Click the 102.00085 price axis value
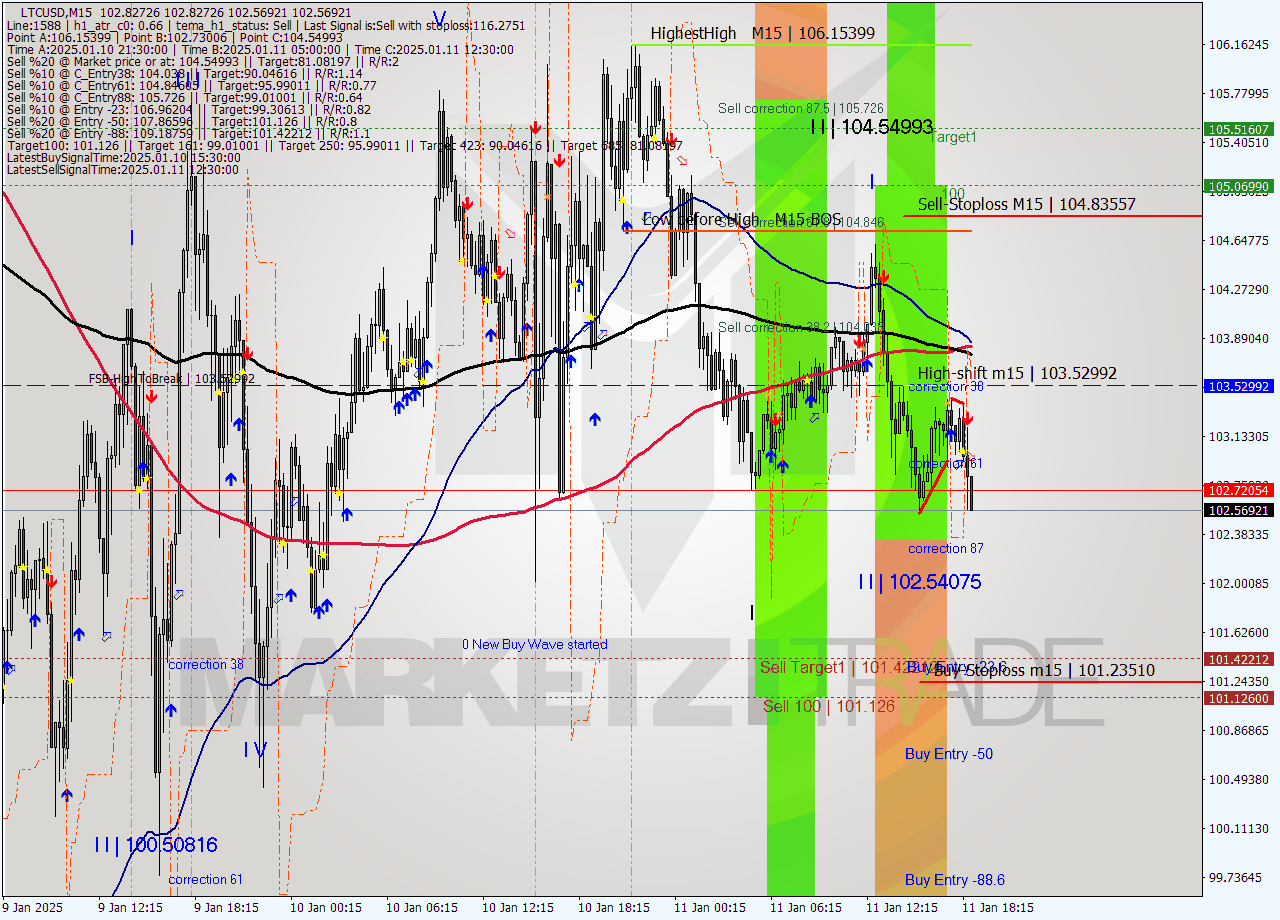The height and width of the screenshot is (920, 1280). pyautogui.click(x=1240, y=584)
